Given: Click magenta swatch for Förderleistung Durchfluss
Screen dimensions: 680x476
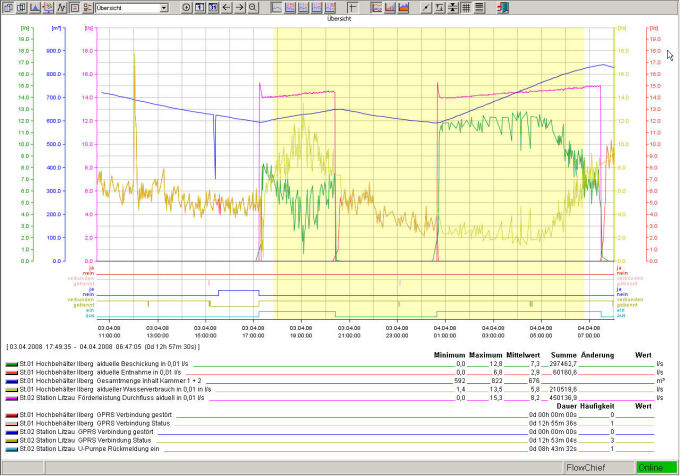Looking at the screenshot, I should 12,398.
